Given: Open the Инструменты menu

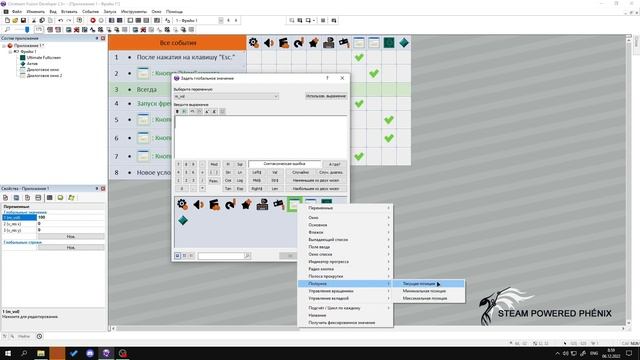Looking at the screenshot, I should click(133, 11).
